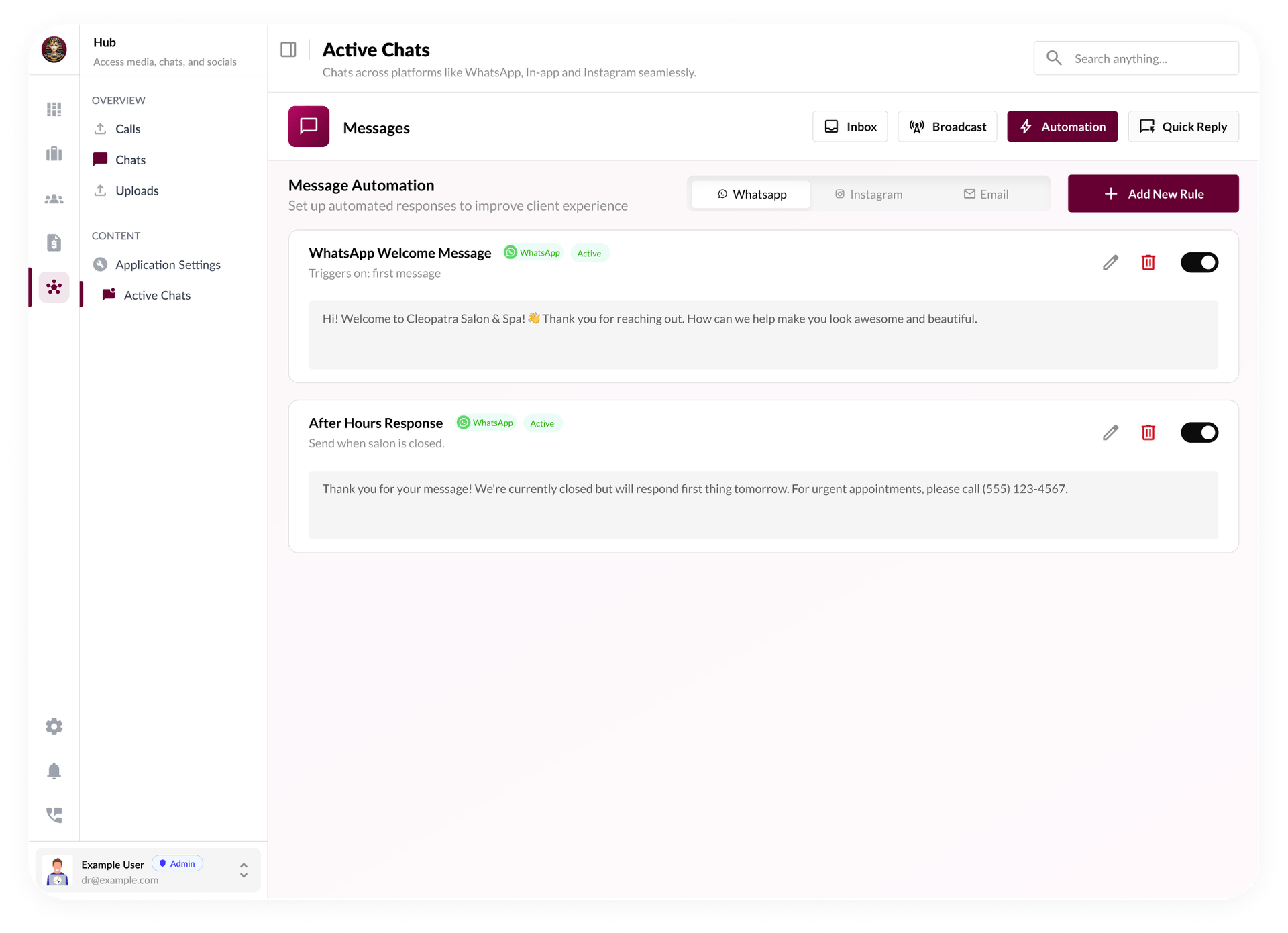The width and height of the screenshot is (1288, 933).
Task: Turn off the After Hours Response automation
Action: pyautogui.click(x=1199, y=433)
